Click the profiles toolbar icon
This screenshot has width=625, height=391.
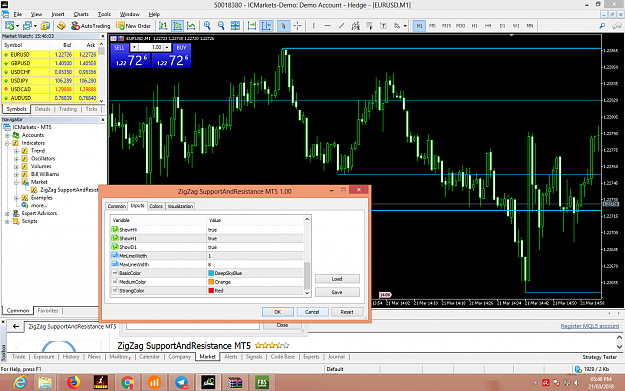(x=27, y=26)
